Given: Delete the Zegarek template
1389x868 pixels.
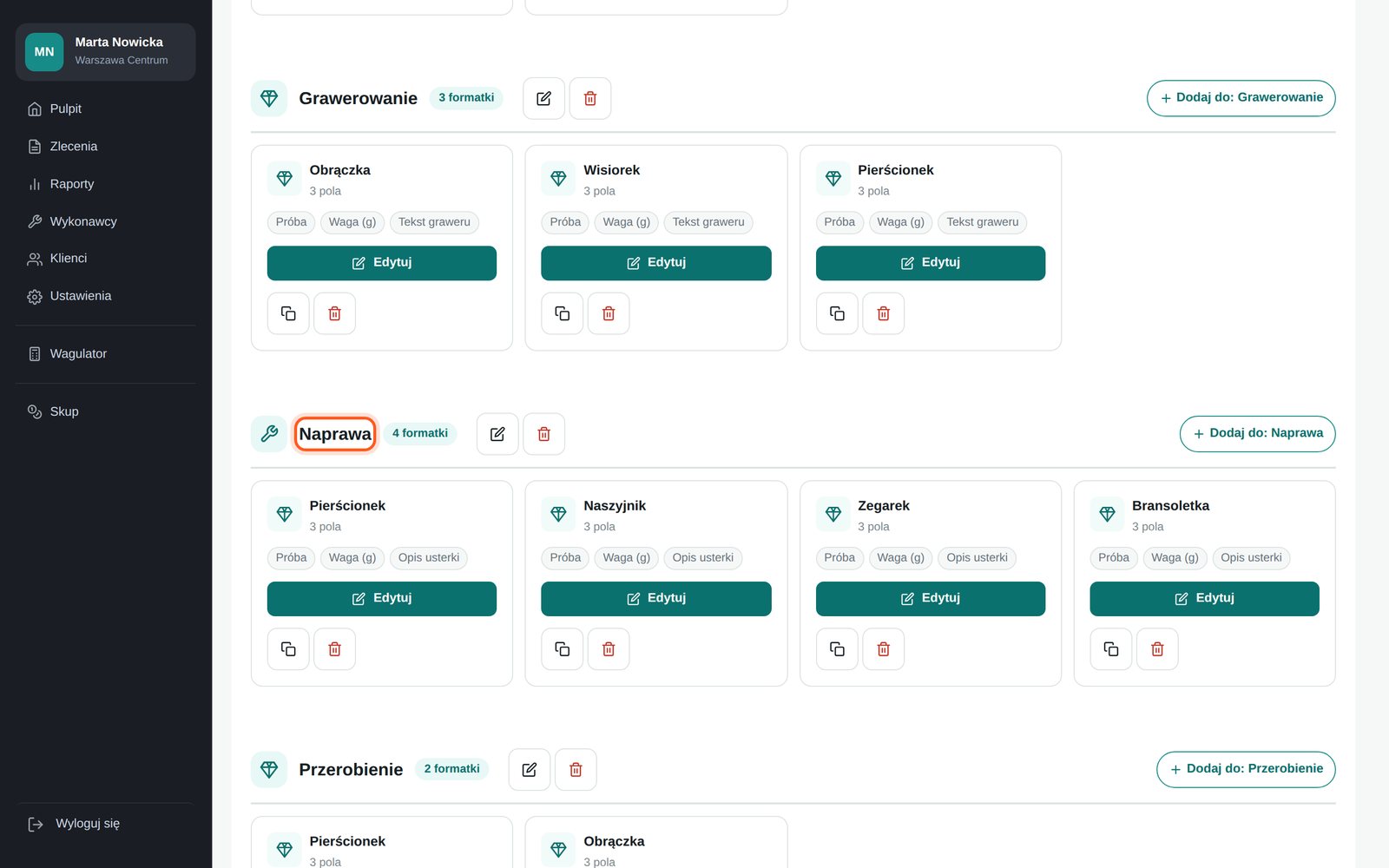Looking at the screenshot, I should 884,649.
